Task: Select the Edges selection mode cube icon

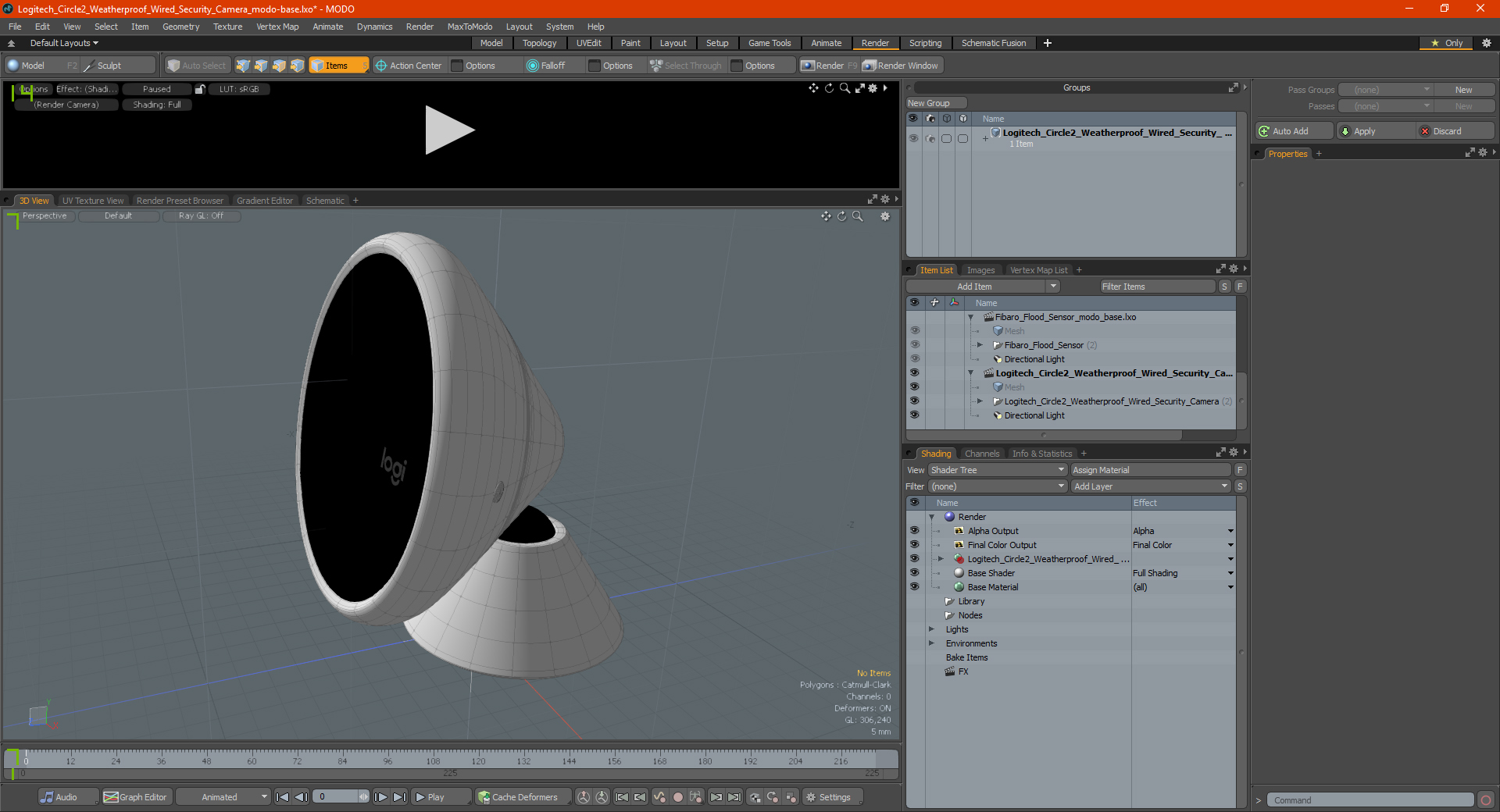Action: tap(261, 66)
